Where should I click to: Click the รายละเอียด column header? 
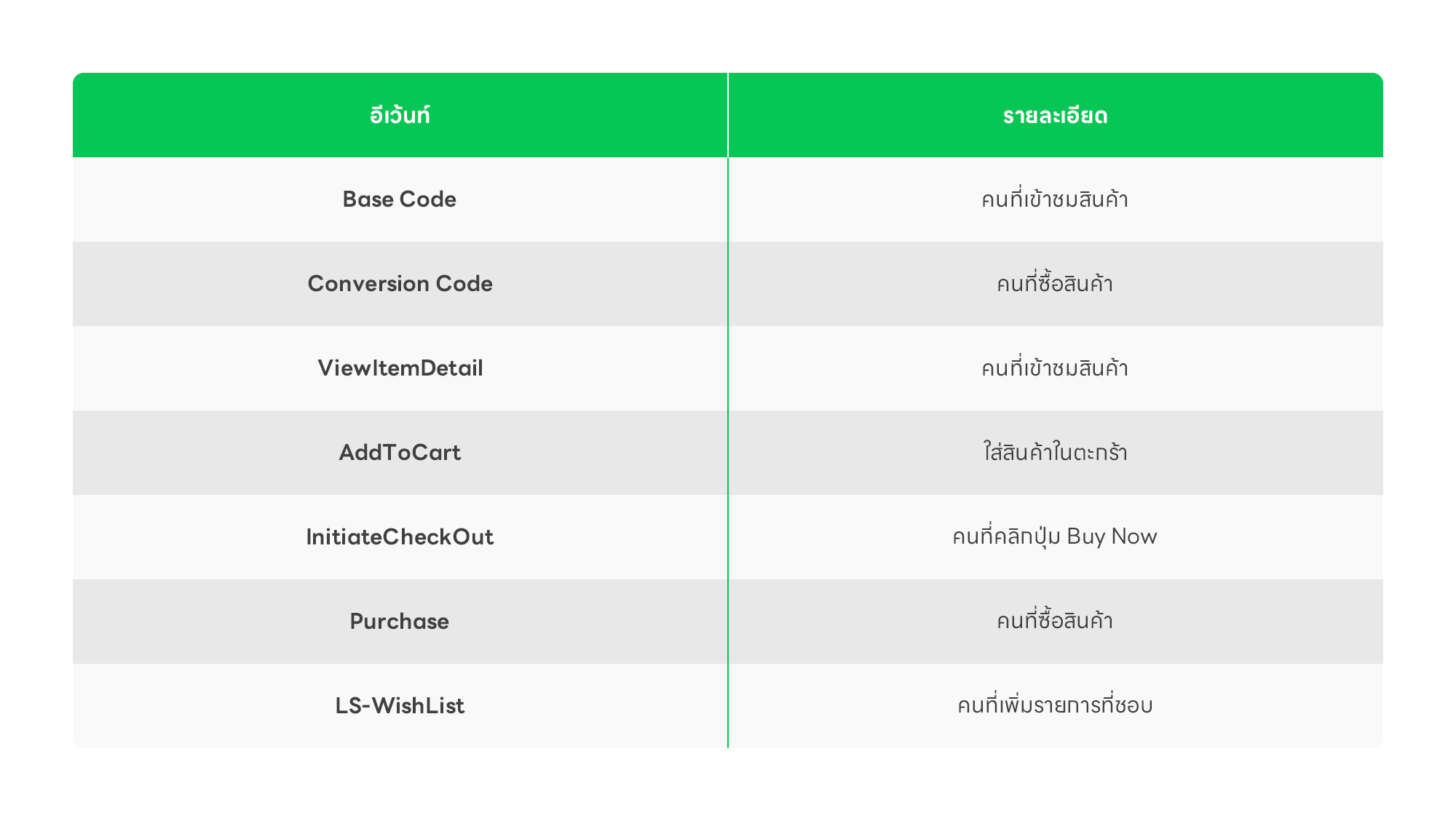1056,115
